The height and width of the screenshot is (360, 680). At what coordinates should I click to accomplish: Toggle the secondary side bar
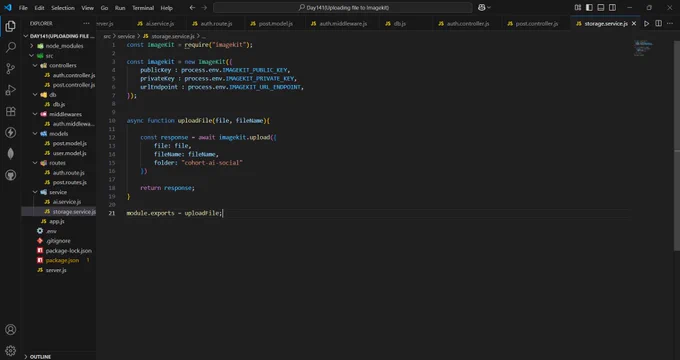click(x=612, y=7)
